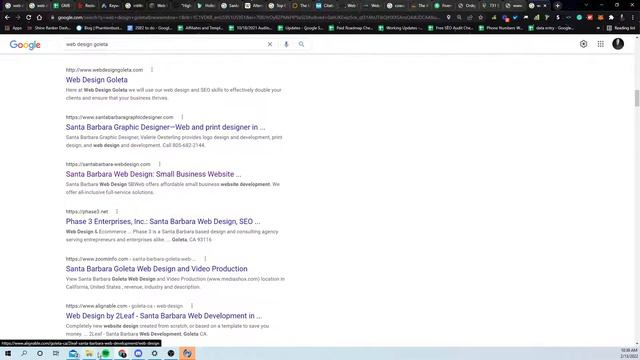The width and height of the screenshot is (640, 360).
Task: Open more options for zoominfo.com result
Action: [x=205, y=259]
